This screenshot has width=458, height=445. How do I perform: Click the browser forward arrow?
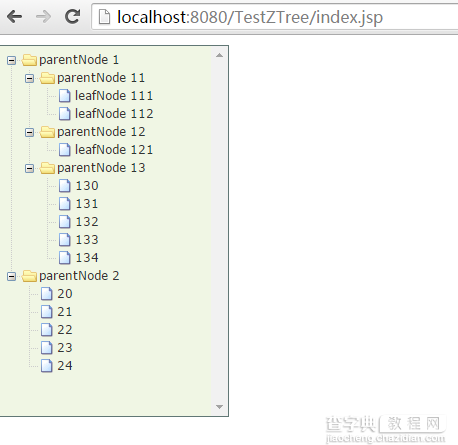(x=43, y=17)
